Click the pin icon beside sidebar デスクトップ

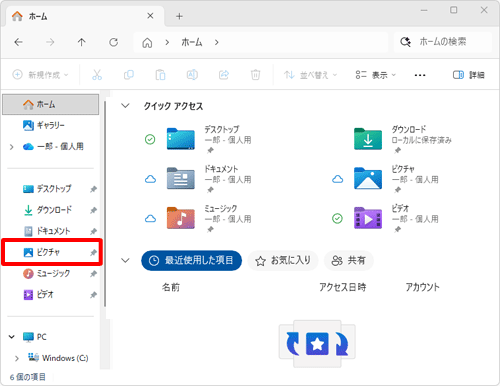(93, 189)
